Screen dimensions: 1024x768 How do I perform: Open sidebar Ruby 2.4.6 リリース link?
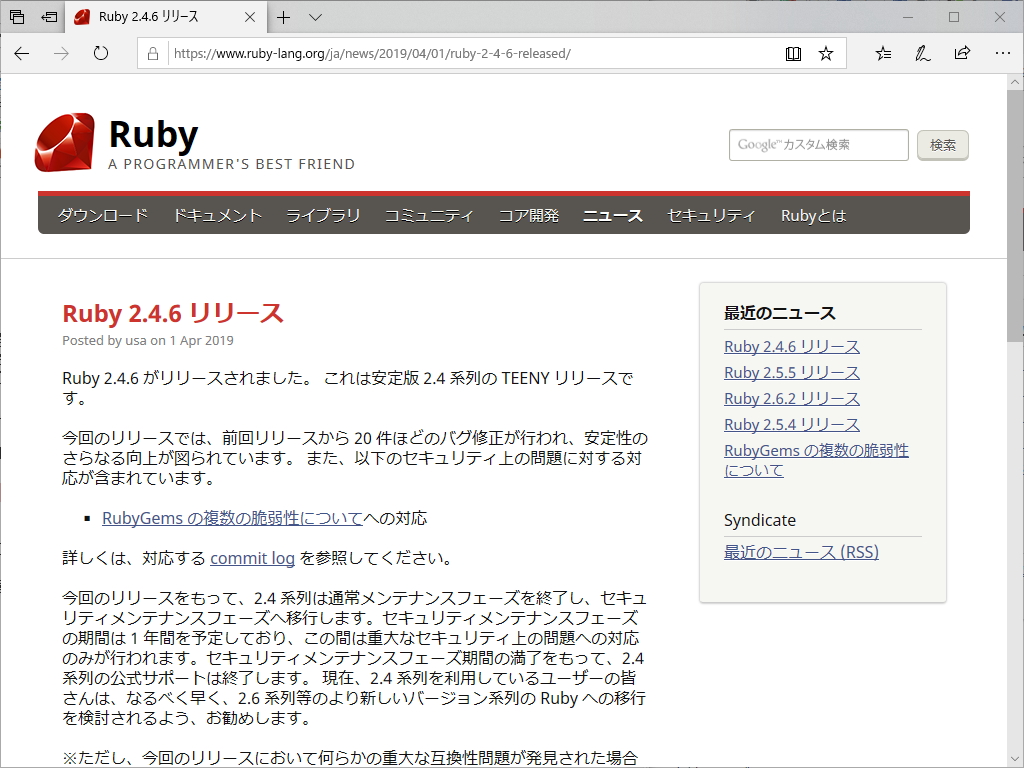click(x=792, y=346)
